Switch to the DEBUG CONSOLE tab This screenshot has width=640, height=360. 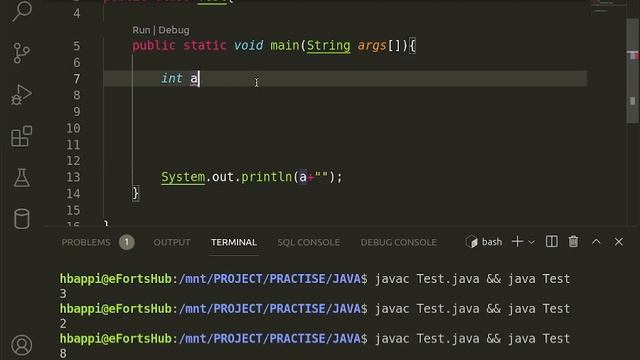[399, 242]
